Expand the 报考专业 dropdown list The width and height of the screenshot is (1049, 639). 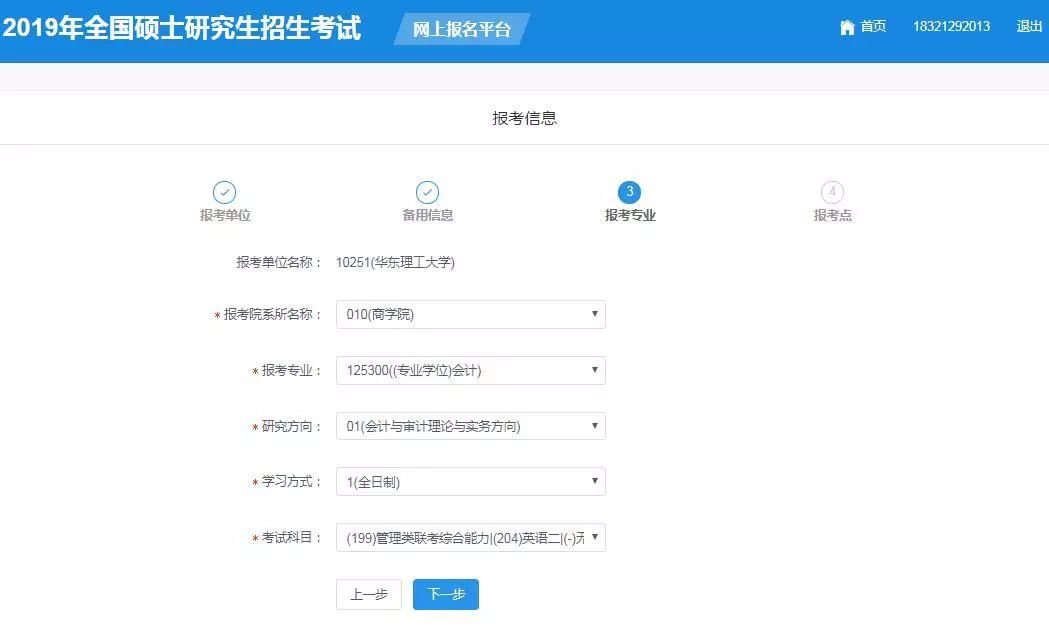coord(470,371)
